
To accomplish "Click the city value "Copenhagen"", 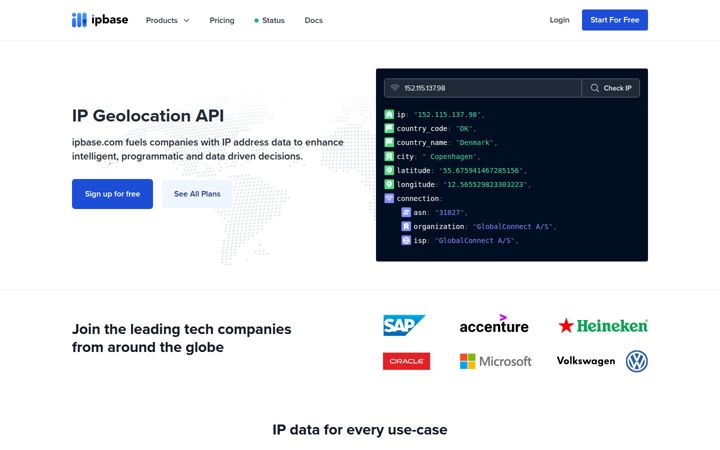I will [449, 157].
